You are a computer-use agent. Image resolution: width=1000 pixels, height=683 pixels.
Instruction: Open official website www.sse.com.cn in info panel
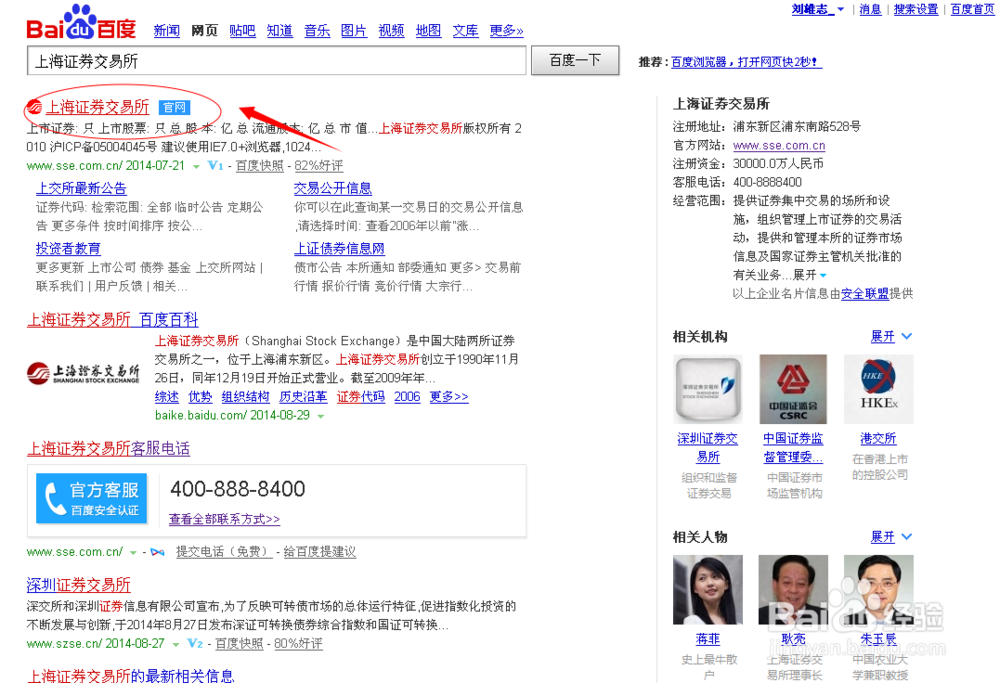click(779, 146)
